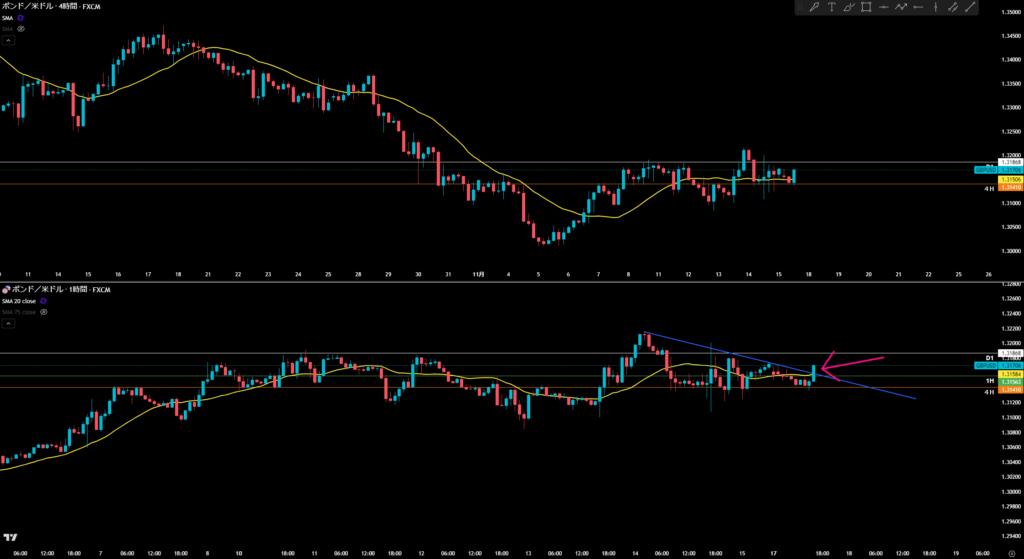Select the vertical line tool
Viewport: 1024px width, 559px height.
[935, 8]
